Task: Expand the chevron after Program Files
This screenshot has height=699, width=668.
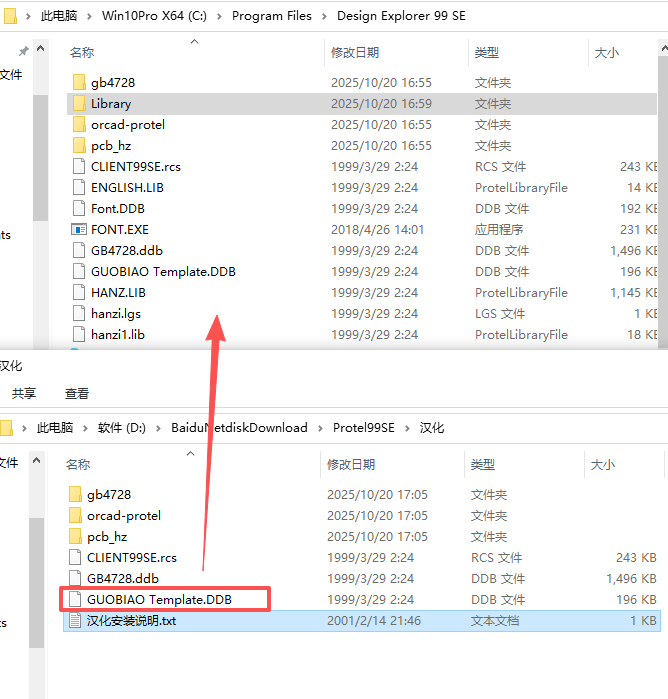Action: tap(324, 16)
